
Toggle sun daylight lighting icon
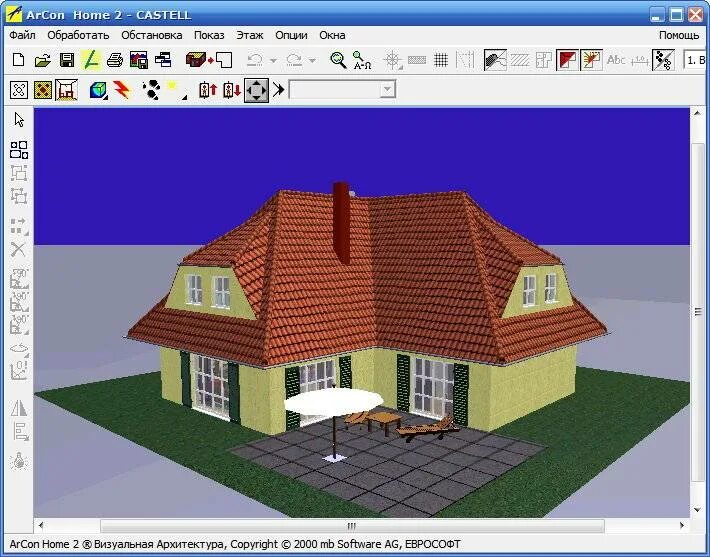click(x=176, y=90)
